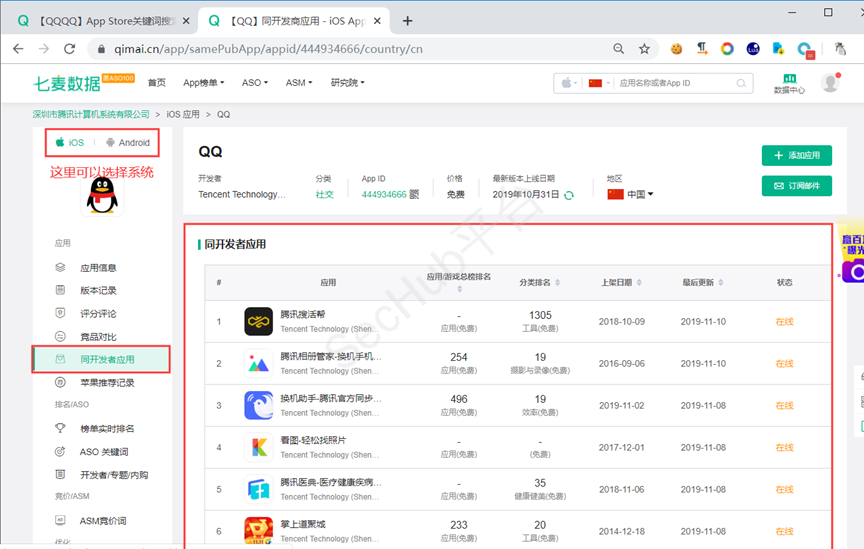This screenshot has height=549, width=864.
Task: Click the app name search input field
Action: click(680, 83)
